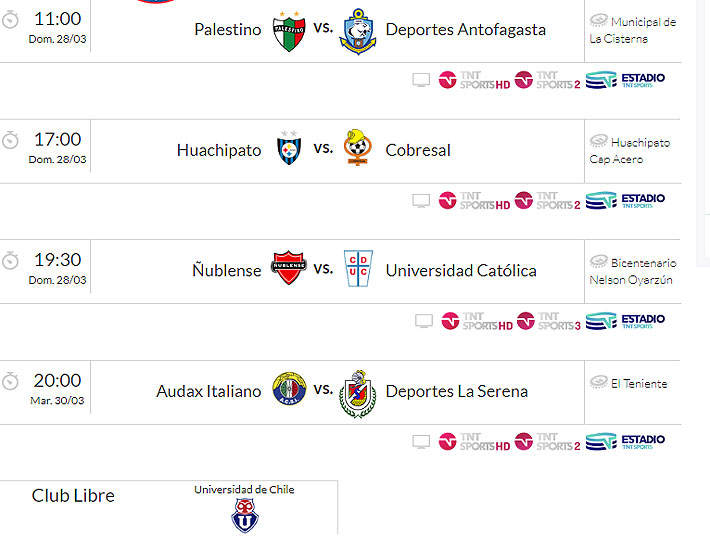Click the Municipal de La Cisterna stadium
This screenshot has height=536, width=710.
coord(632,30)
